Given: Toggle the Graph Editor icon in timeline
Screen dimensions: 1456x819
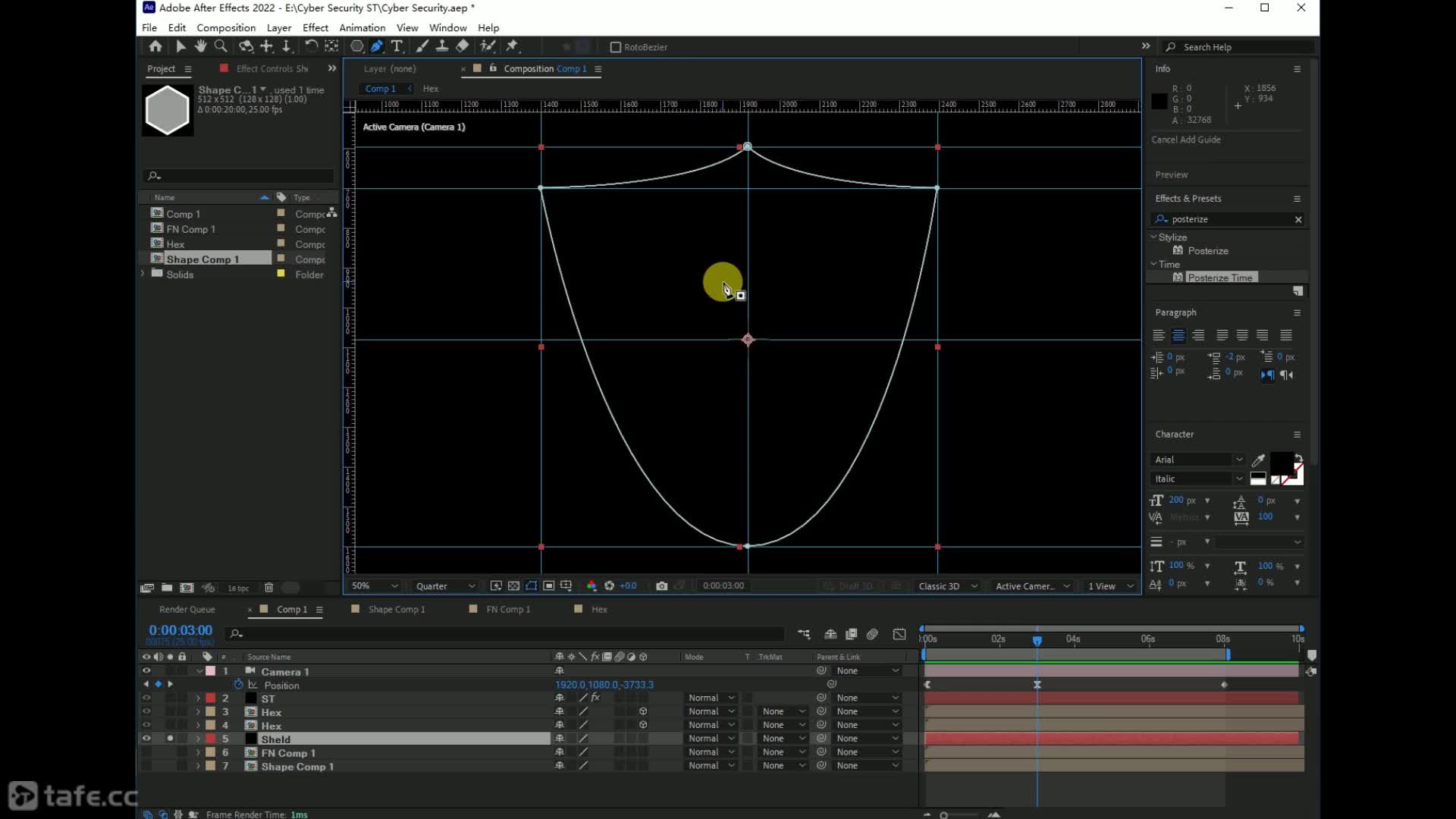Looking at the screenshot, I should click(x=899, y=634).
